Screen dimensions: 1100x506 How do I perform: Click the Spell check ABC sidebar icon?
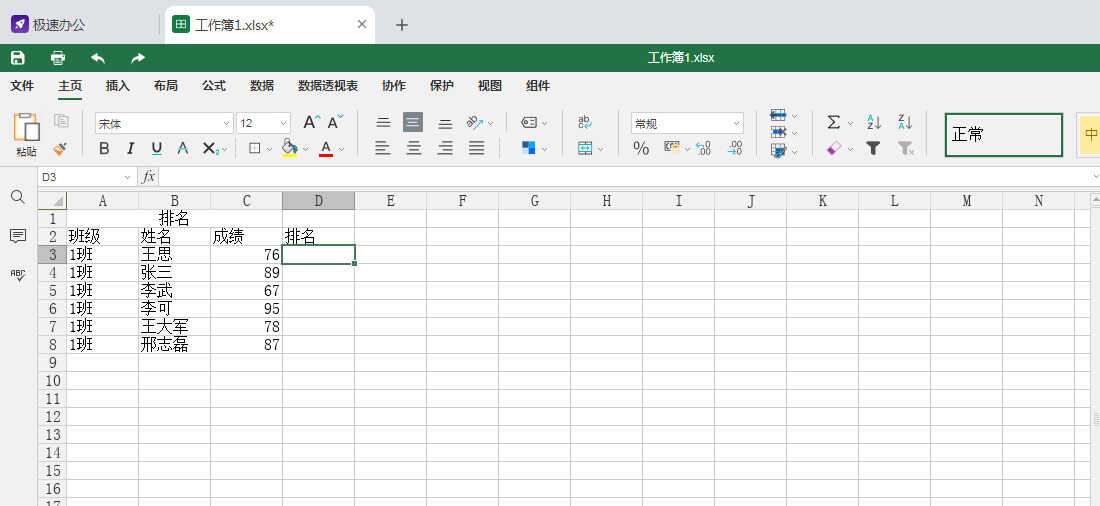click(18, 275)
